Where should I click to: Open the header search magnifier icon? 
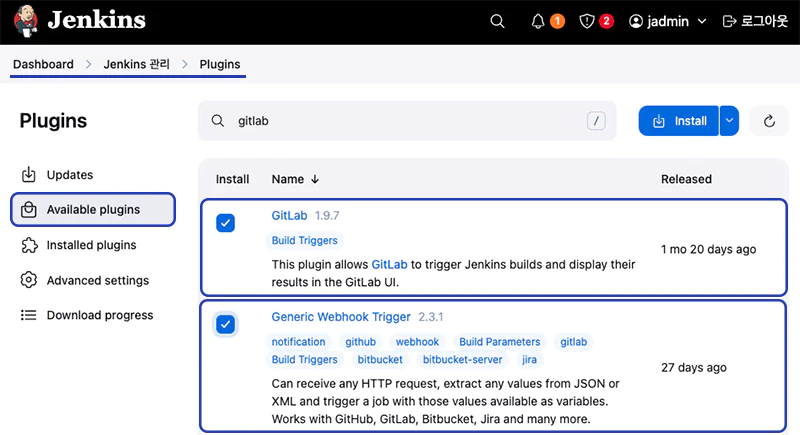coord(497,21)
